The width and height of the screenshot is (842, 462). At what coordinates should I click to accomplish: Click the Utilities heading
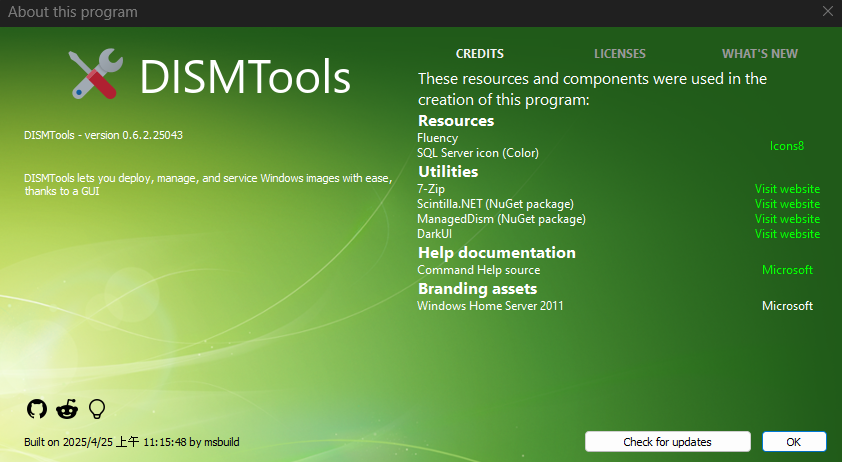[x=448, y=172]
